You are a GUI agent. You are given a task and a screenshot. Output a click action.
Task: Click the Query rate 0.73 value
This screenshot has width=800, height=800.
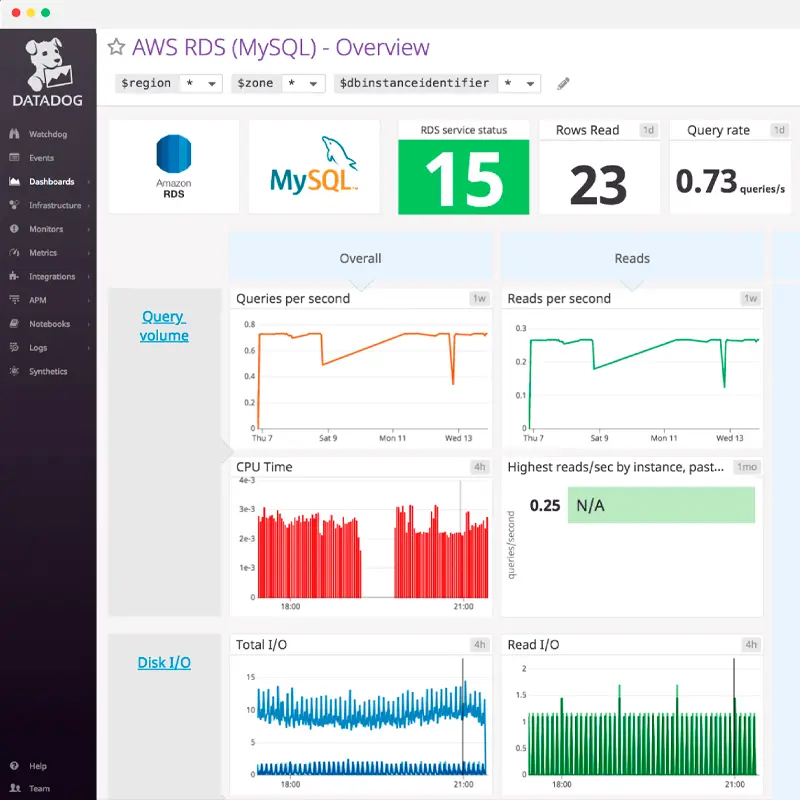click(x=706, y=181)
